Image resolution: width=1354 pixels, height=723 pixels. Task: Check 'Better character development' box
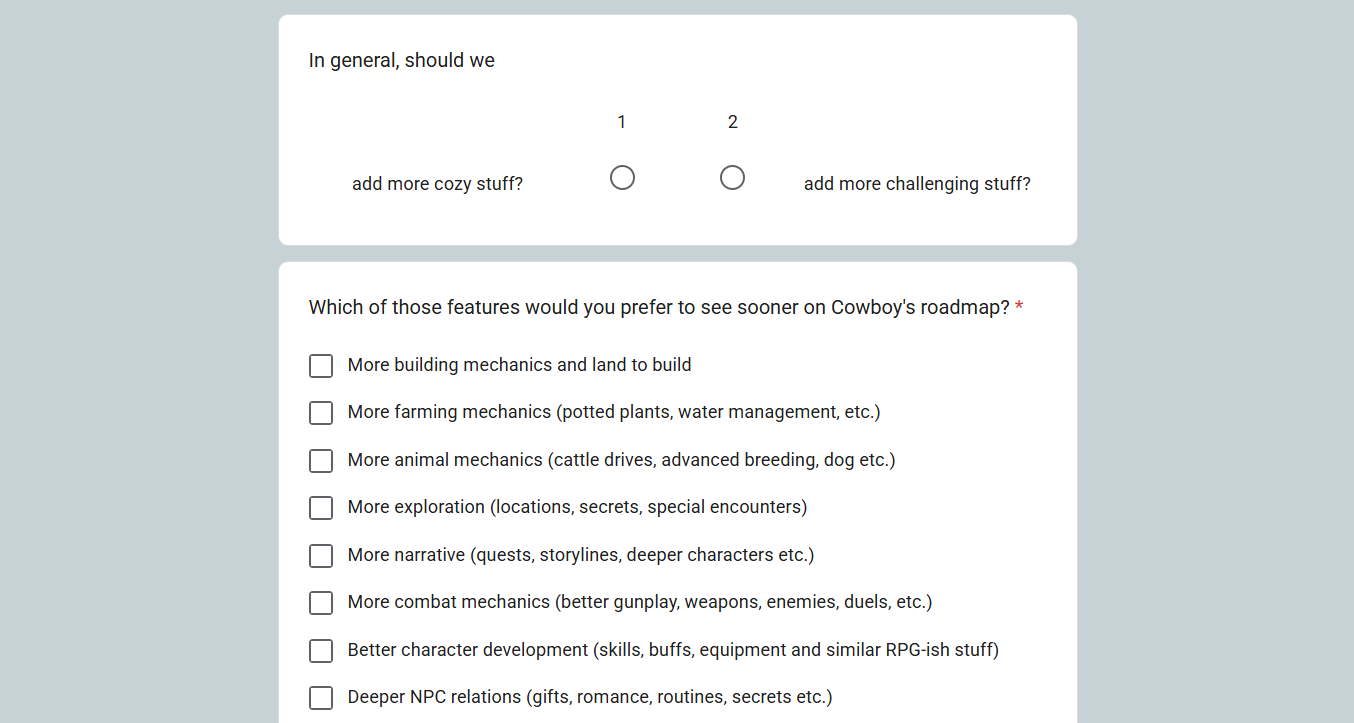point(321,651)
